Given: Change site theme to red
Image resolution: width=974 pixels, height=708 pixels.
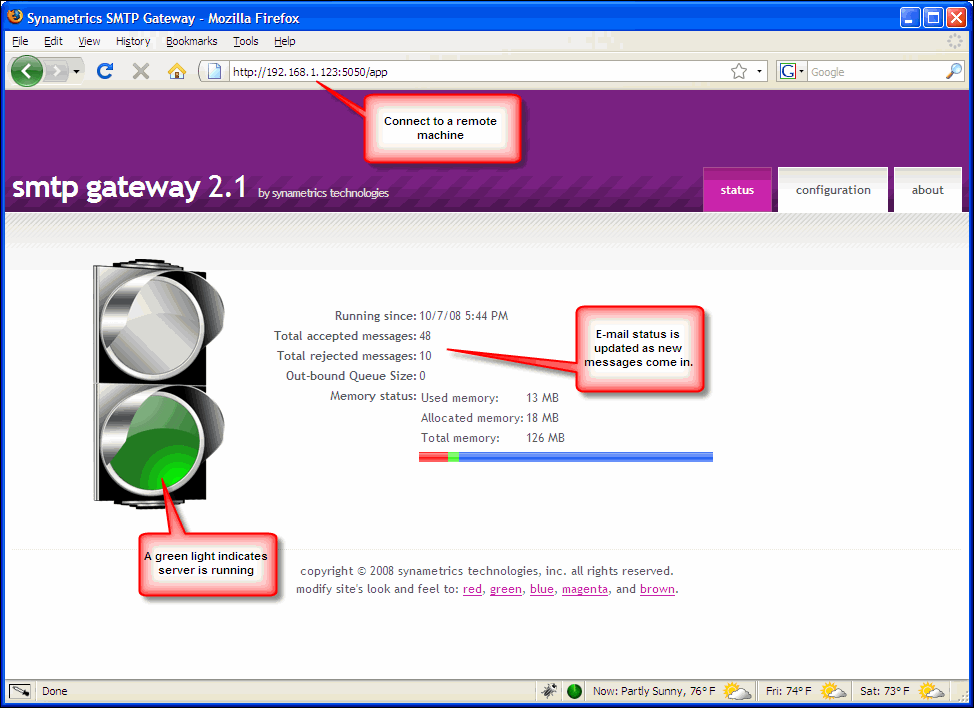Looking at the screenshot, I should point(472,589).
